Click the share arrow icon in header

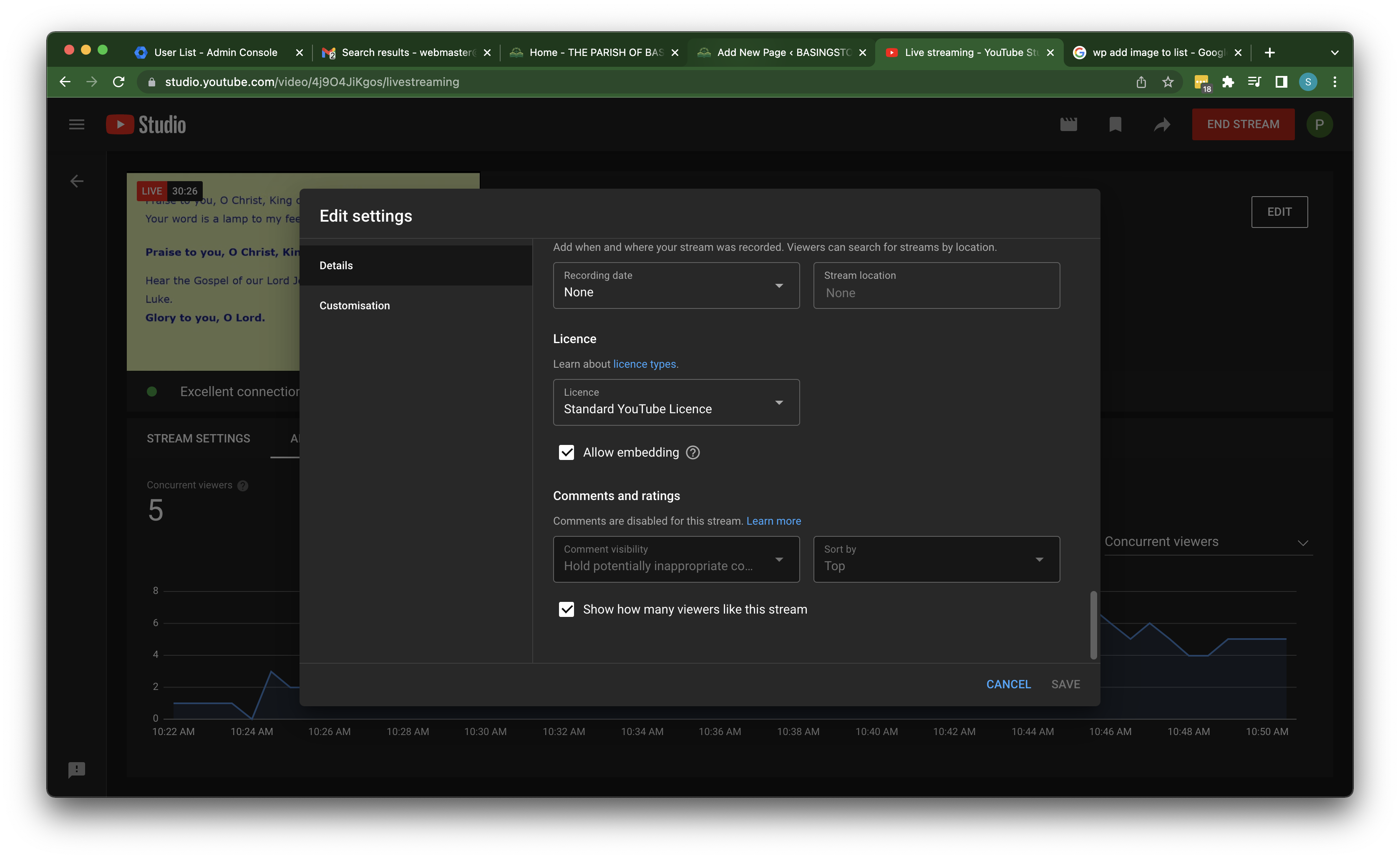[1162, 124]
